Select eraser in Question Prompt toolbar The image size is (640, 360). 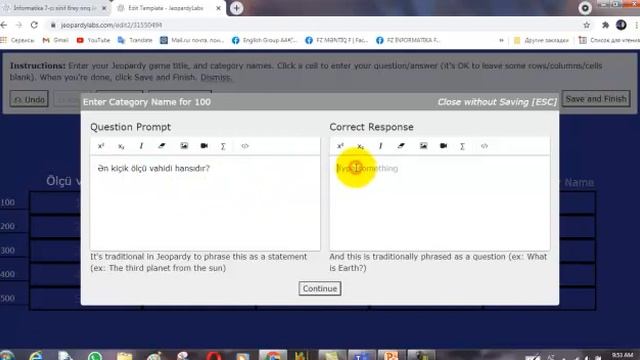point(162,146)
